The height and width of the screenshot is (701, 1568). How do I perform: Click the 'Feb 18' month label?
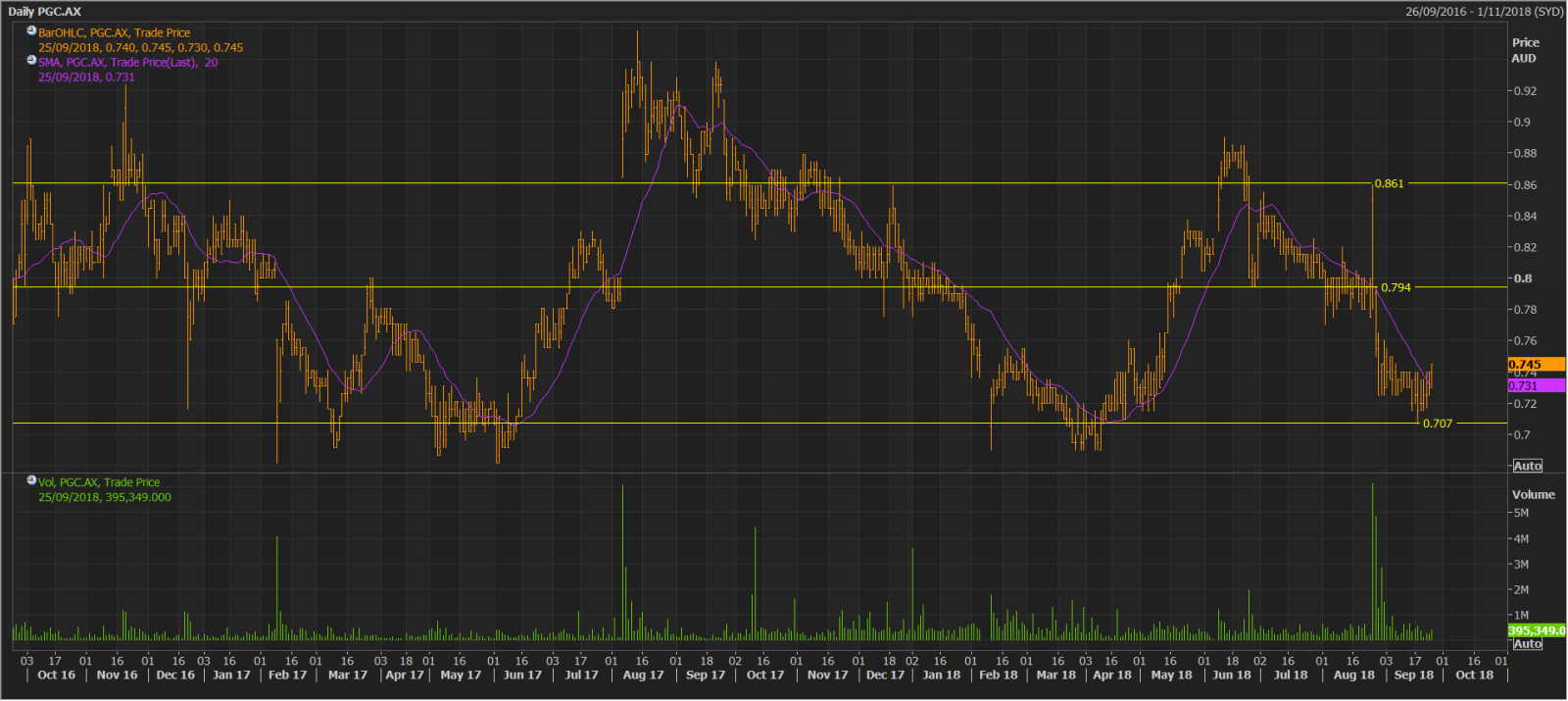click(999, 675)
